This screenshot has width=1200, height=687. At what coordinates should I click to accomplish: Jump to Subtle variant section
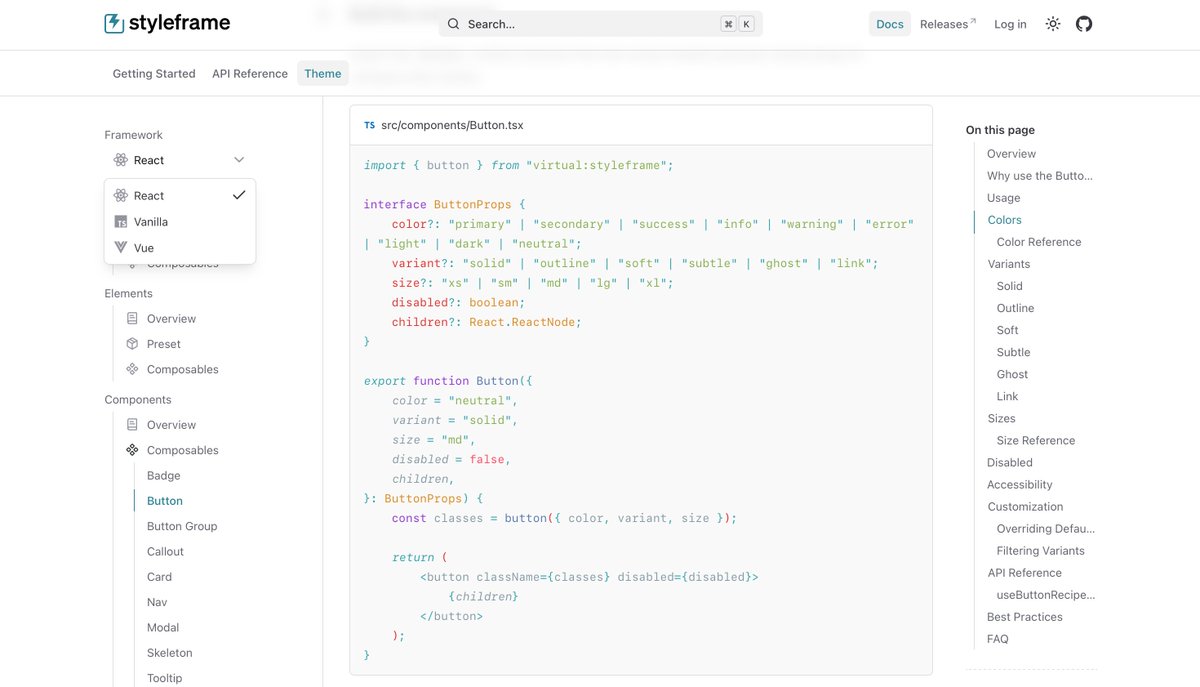tap(1013, 352)
